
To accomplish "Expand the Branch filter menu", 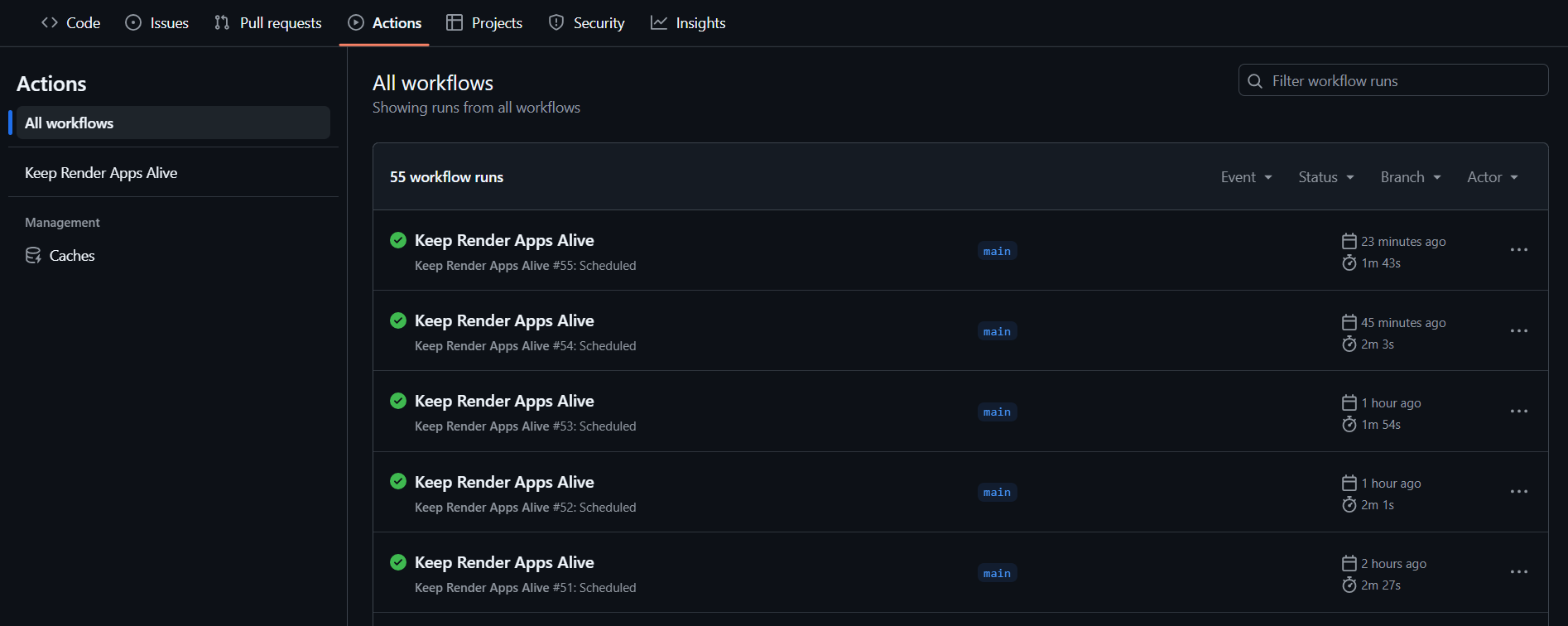I will (1410, 176).
